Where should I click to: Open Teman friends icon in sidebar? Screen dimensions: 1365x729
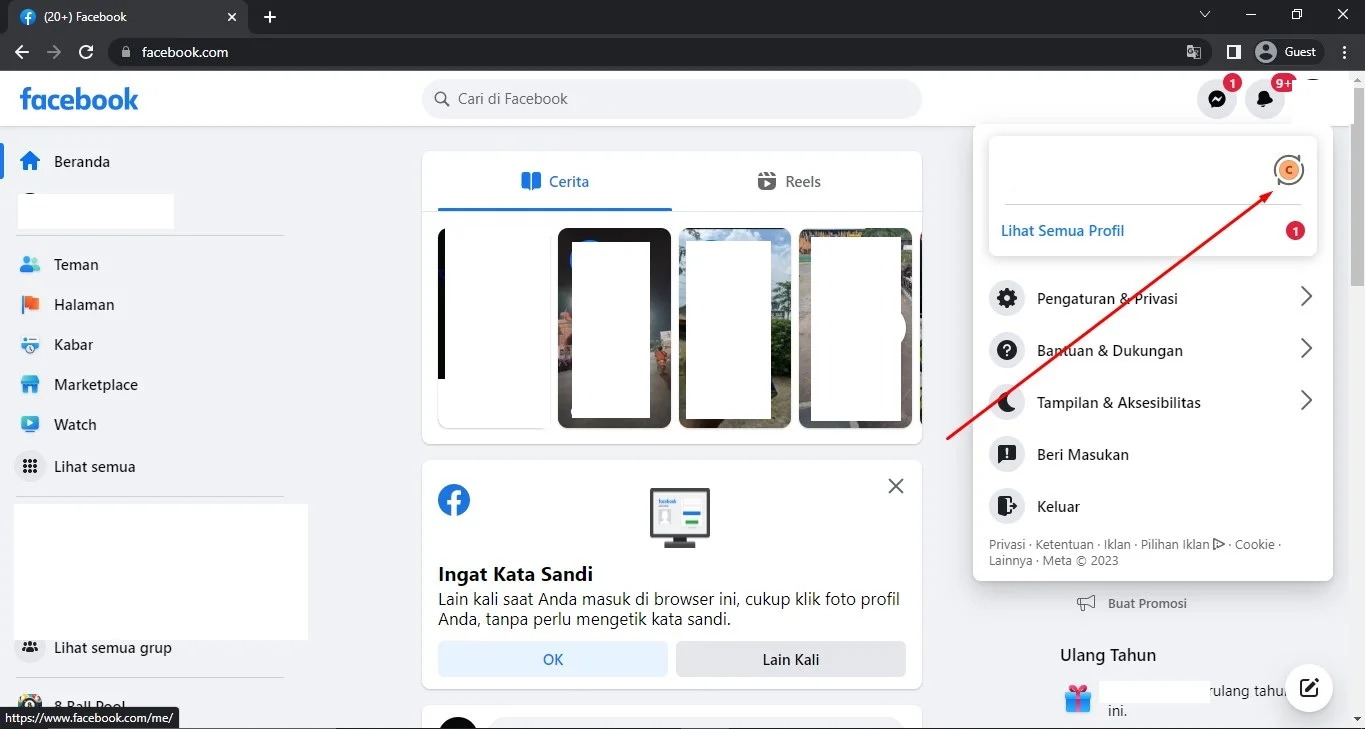pos(30,265)
